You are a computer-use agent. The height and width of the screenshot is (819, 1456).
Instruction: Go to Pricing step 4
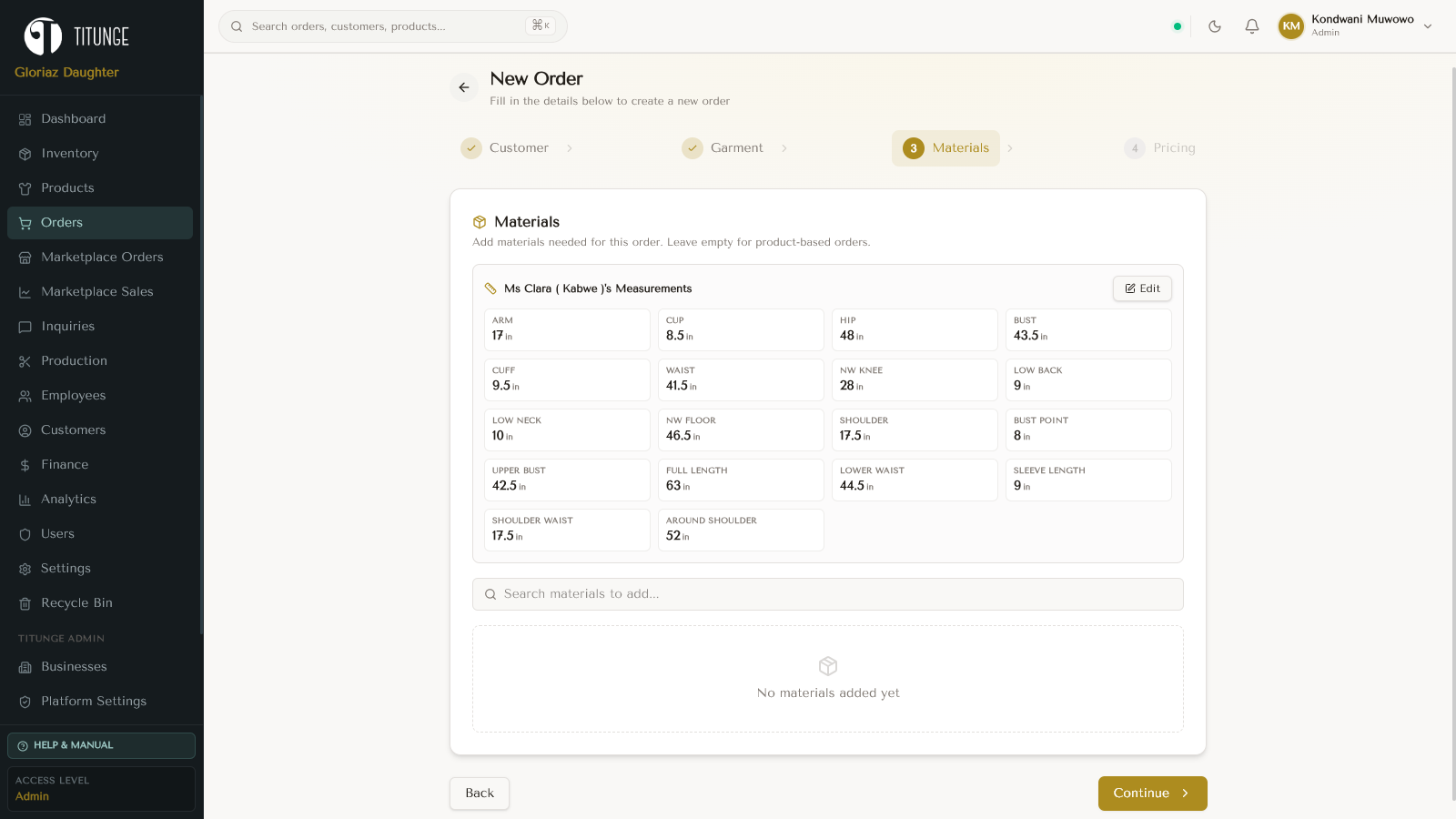click(1160, 148)
